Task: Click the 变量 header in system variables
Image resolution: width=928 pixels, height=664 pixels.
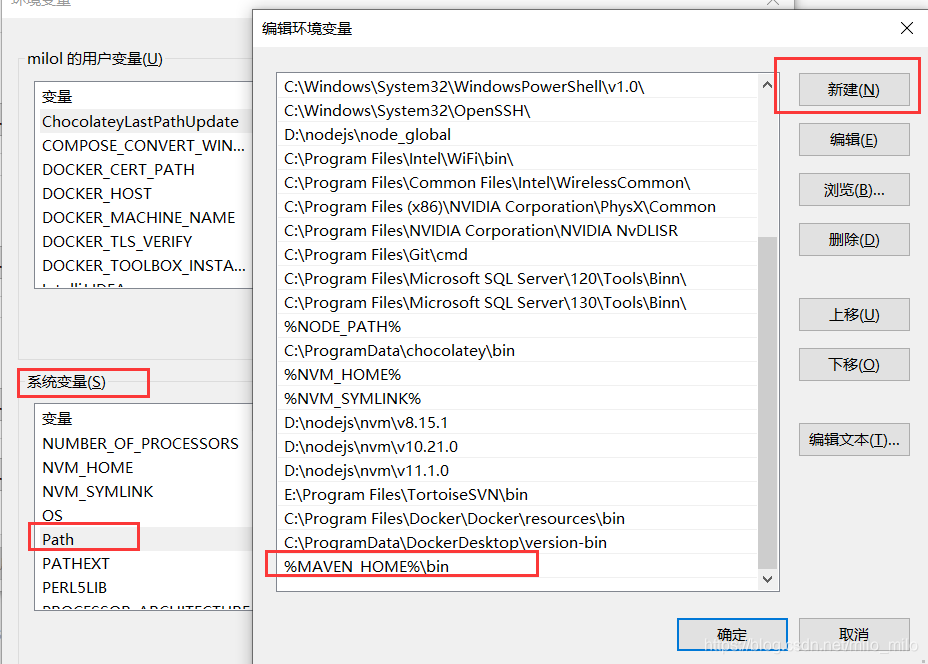Action: [x=57, y=418]
